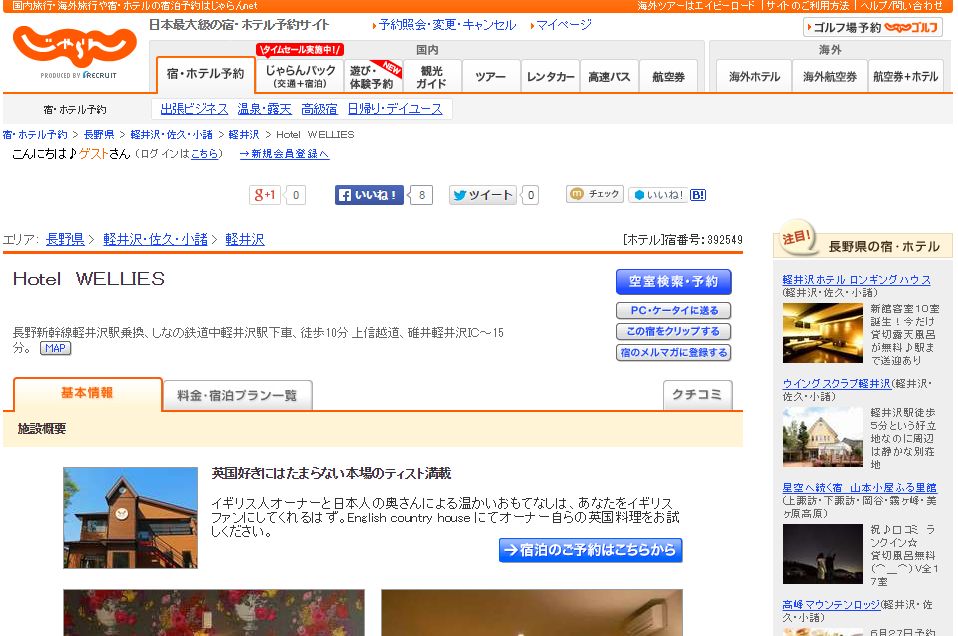Click 長野県 in the top breadcrumb

coord(99,134)
